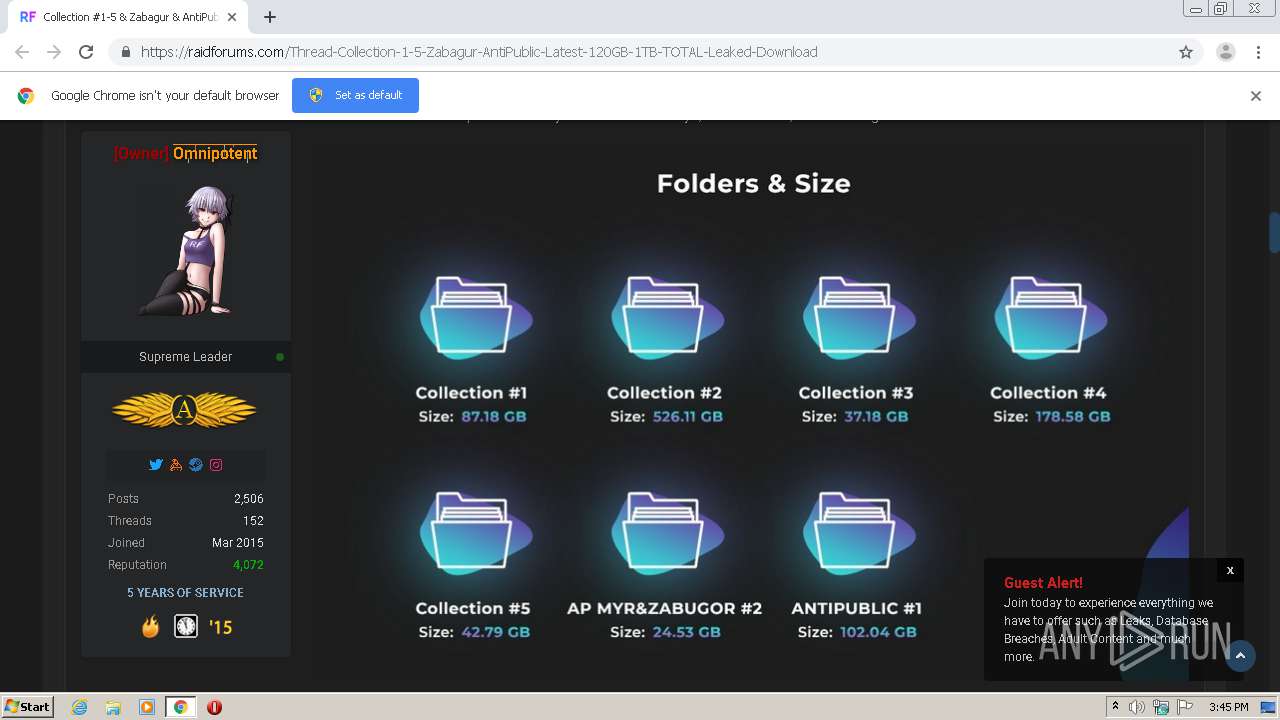Click the 178.58 GB size value
1280x720 pixels.
click(1073, 417)
